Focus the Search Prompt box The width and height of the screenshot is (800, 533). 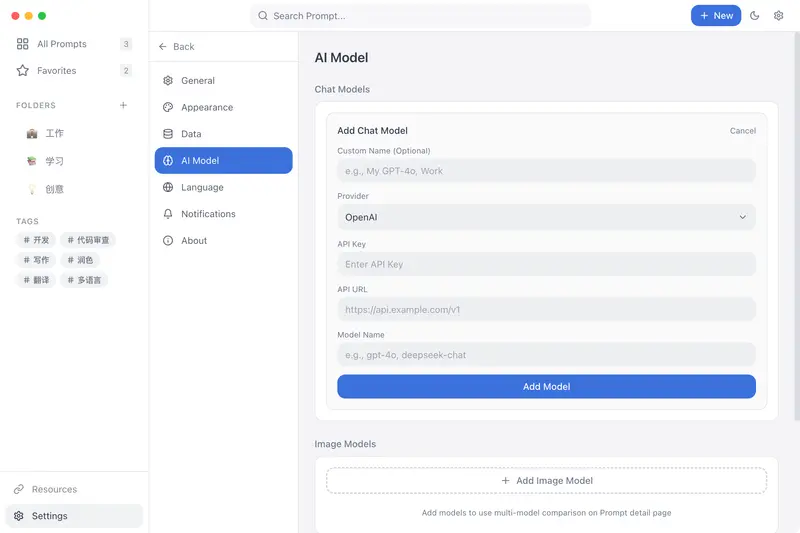point(420,16)
